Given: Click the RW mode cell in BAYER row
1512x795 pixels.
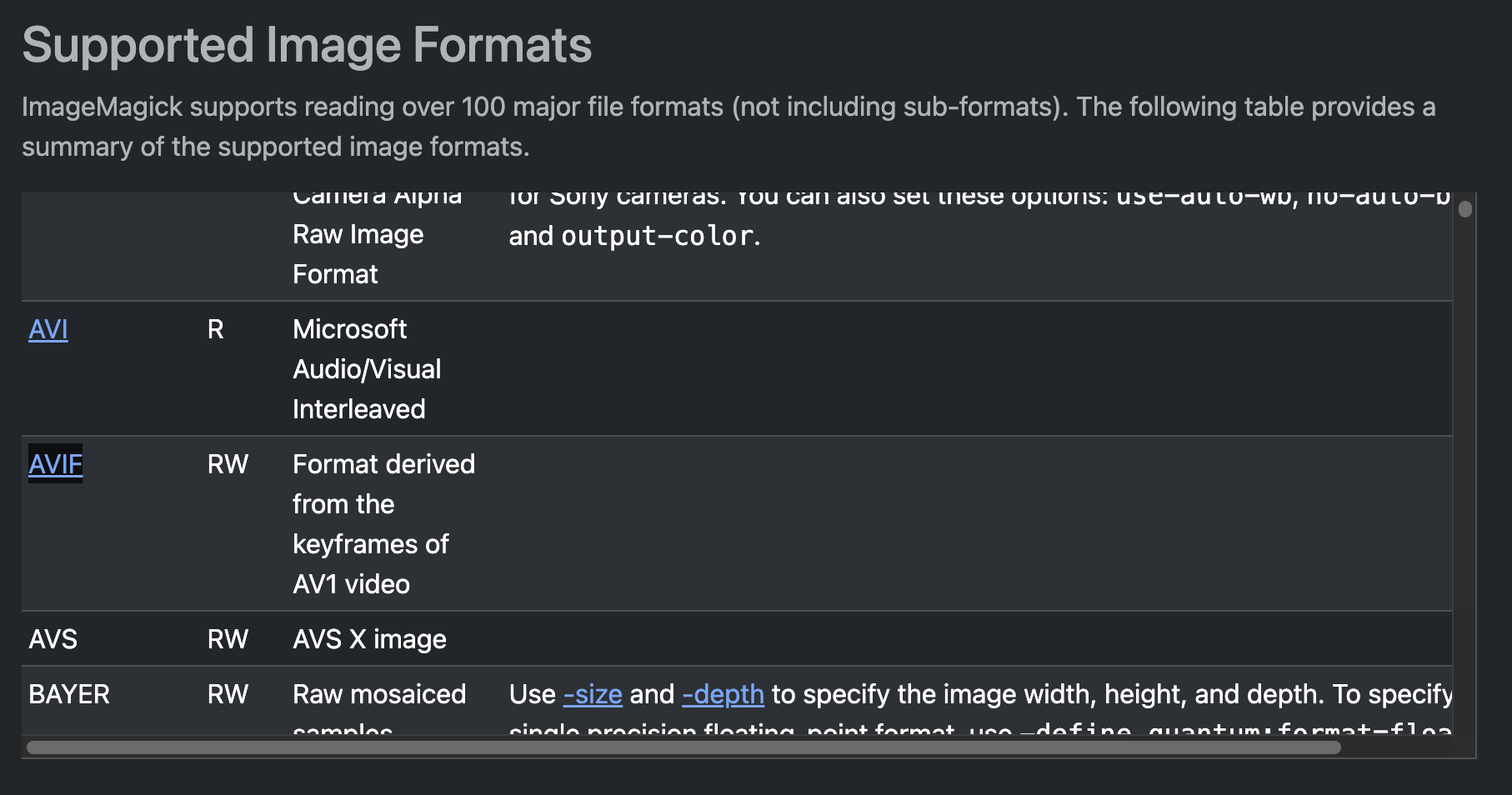Looking at the screenshot, I should pyautogui.click(x=228, y=694).
